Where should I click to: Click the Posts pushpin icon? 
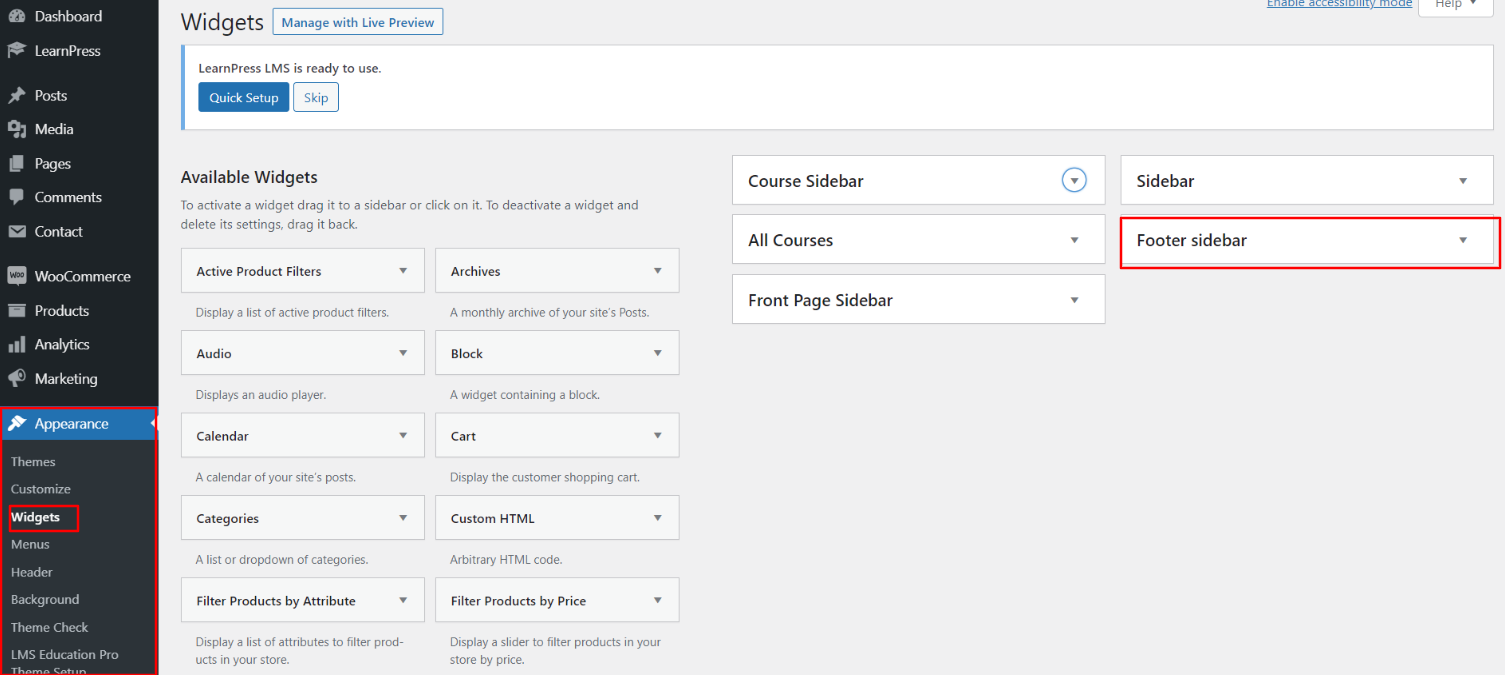17,96
